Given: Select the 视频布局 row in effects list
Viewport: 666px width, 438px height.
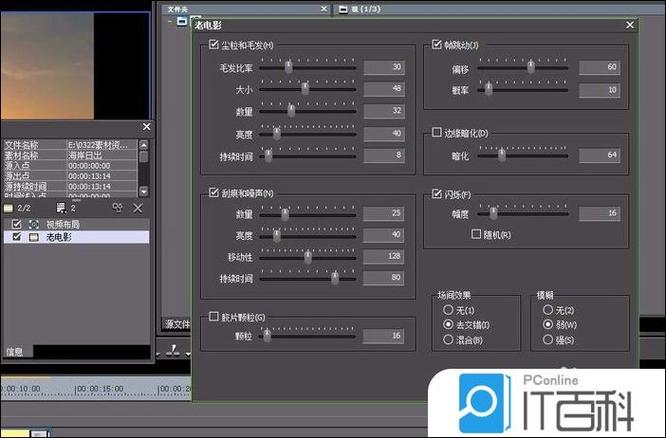Looking at the screenshot, I should [76, 224].
